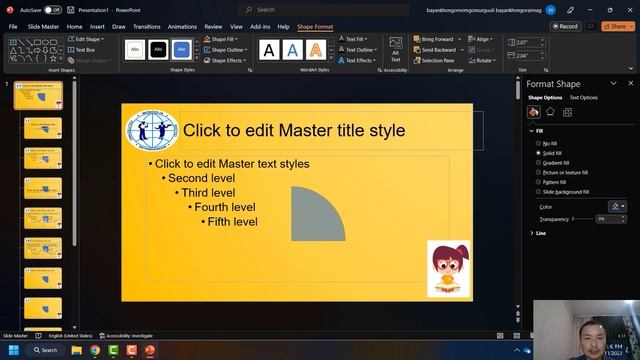Open the Windows Start menu
The width and height of the screenshot is (640, 360).
(13, 350)
